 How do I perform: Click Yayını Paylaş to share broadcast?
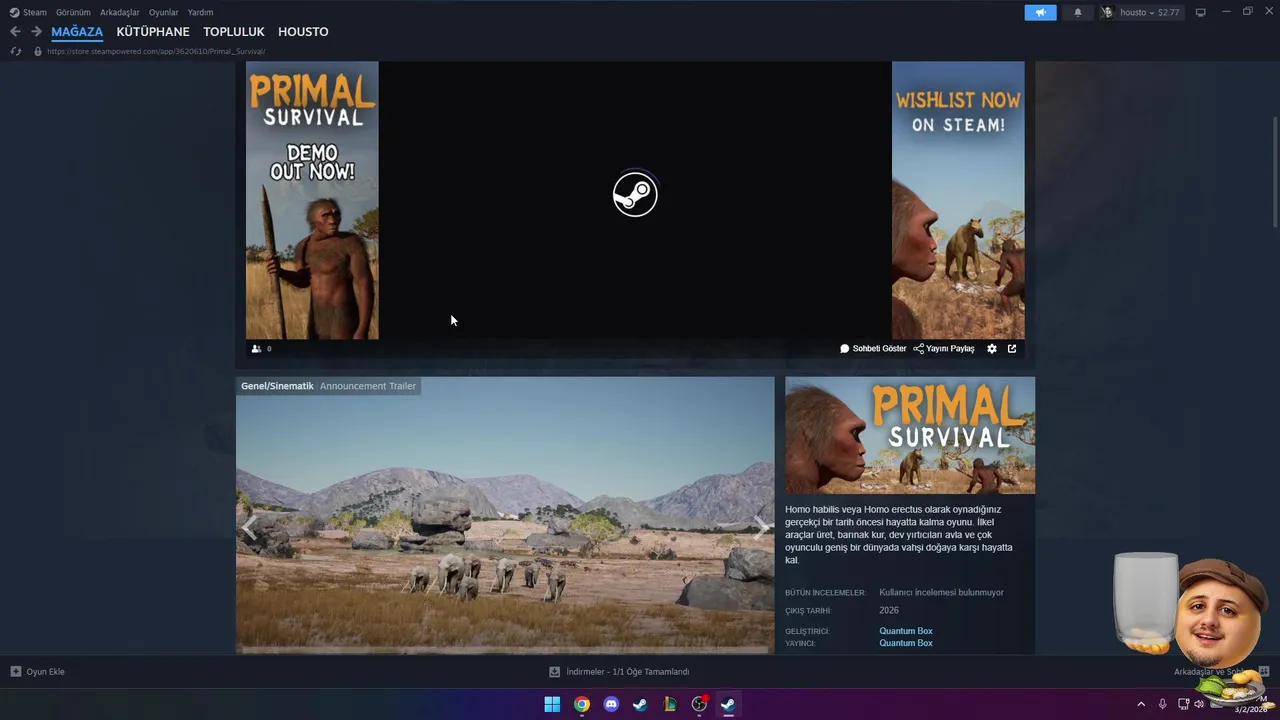coord(944,349)
